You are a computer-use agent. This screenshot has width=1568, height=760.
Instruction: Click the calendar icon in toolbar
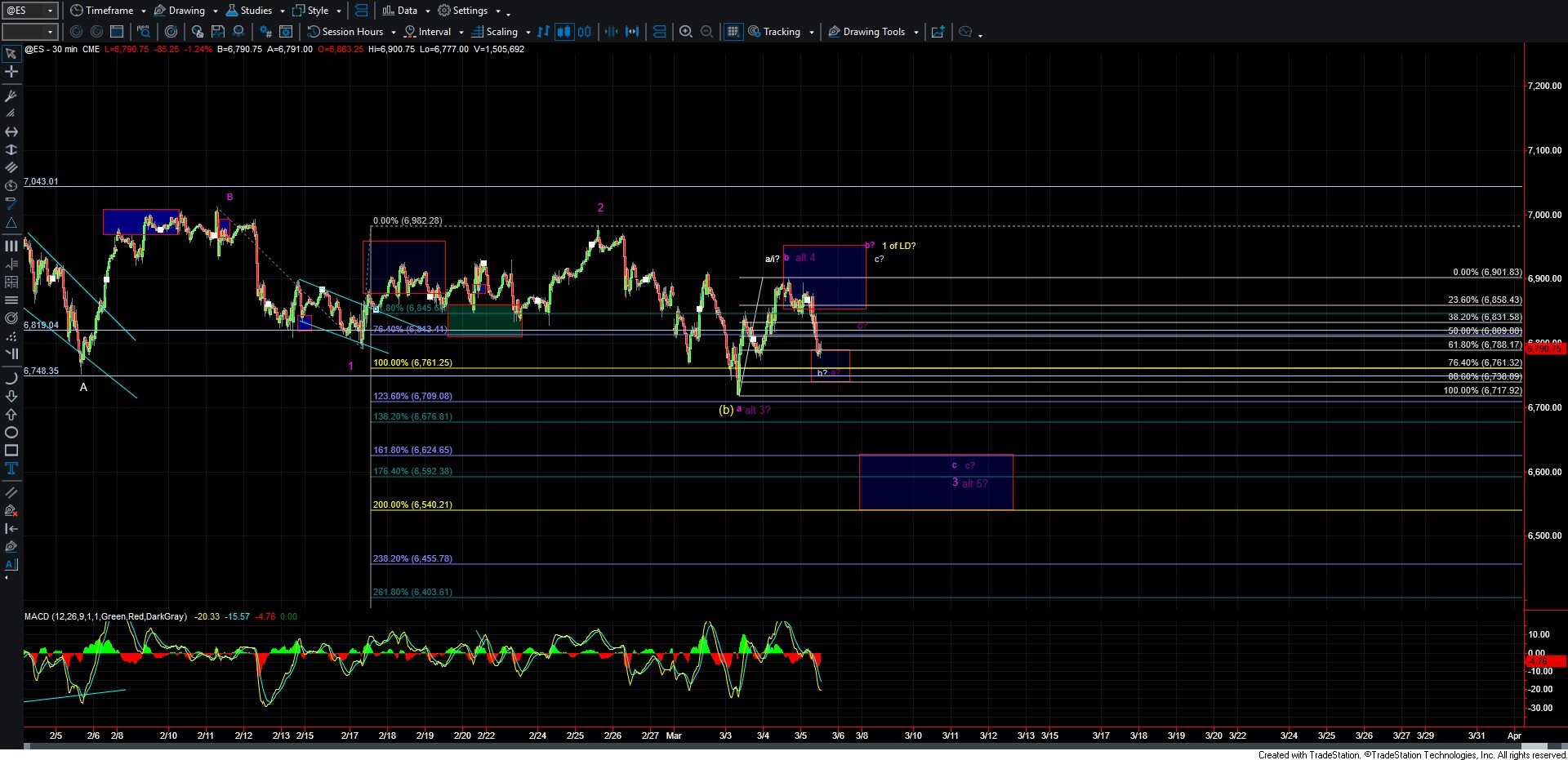coord(117,32)
